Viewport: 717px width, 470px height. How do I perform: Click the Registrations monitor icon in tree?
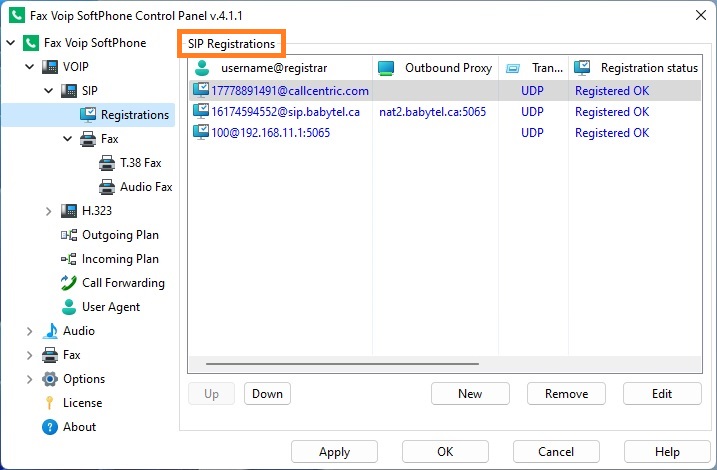tap(88, 115)
